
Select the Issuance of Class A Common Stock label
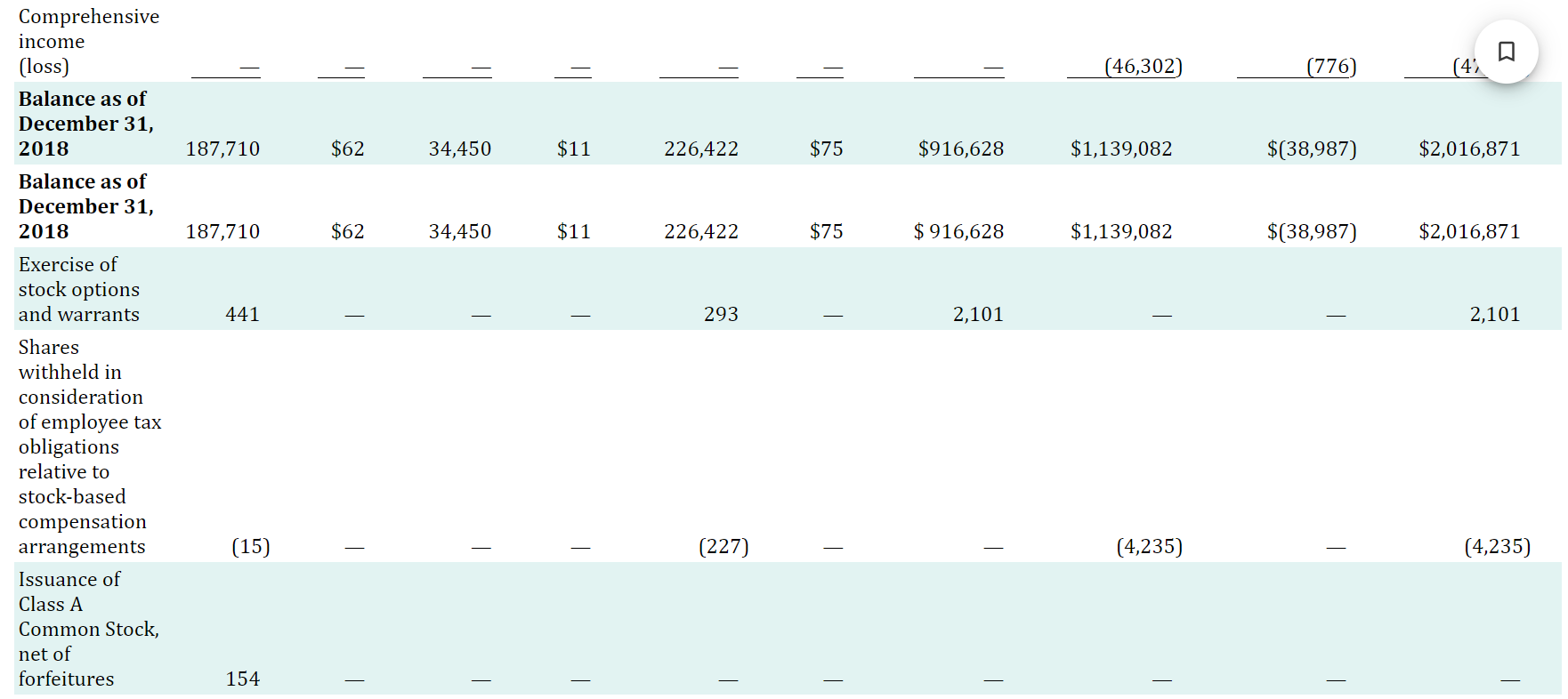coord(89,629)
